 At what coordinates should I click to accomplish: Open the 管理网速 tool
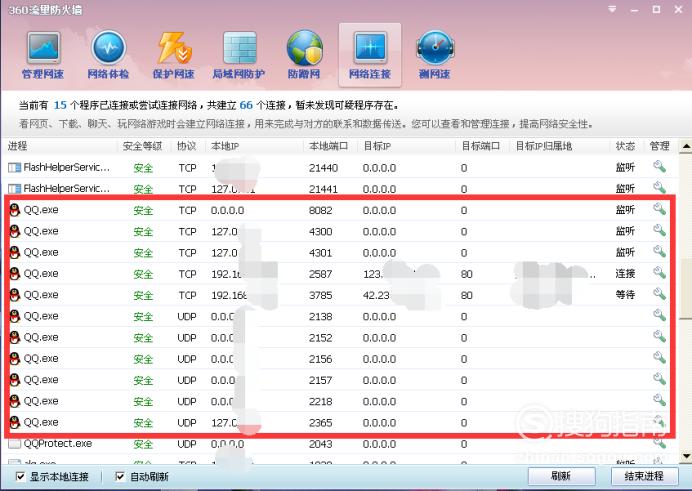[x=43, y=55]
